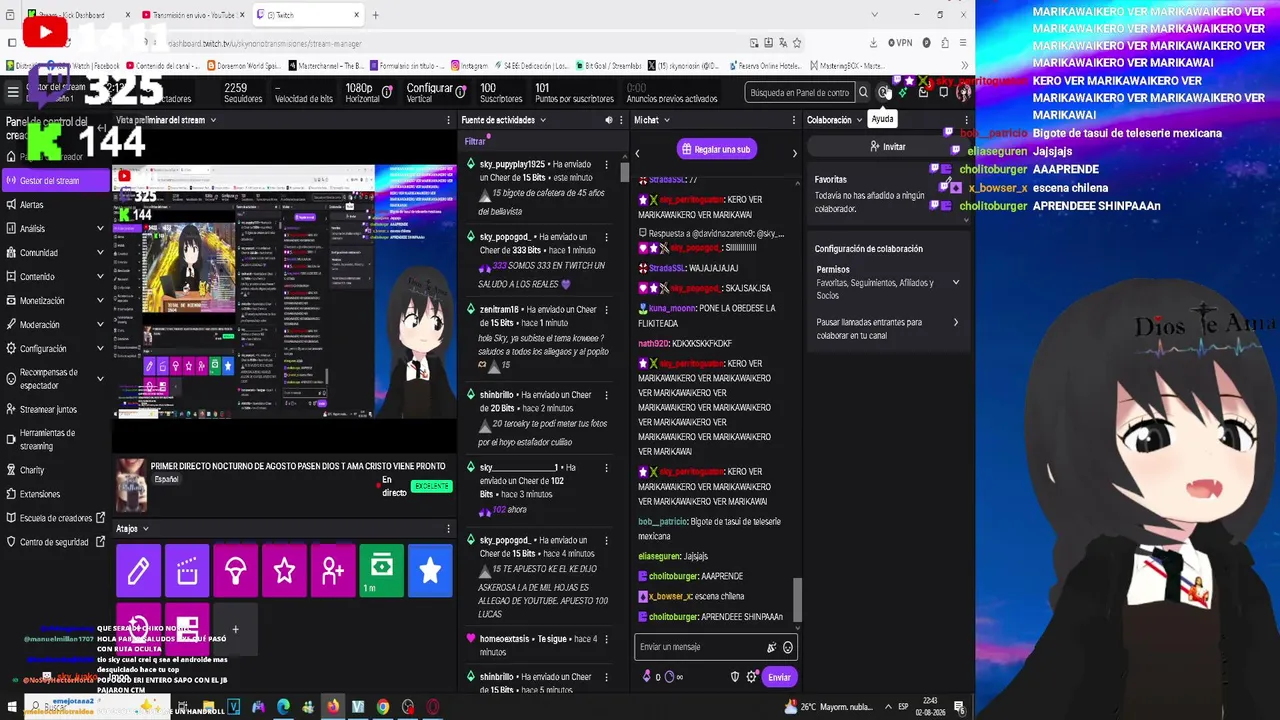Image resolution: width=1280 pixels, height=720 pixels.
Task: Open the emote picker in chat input
Action: pos(788,647)
